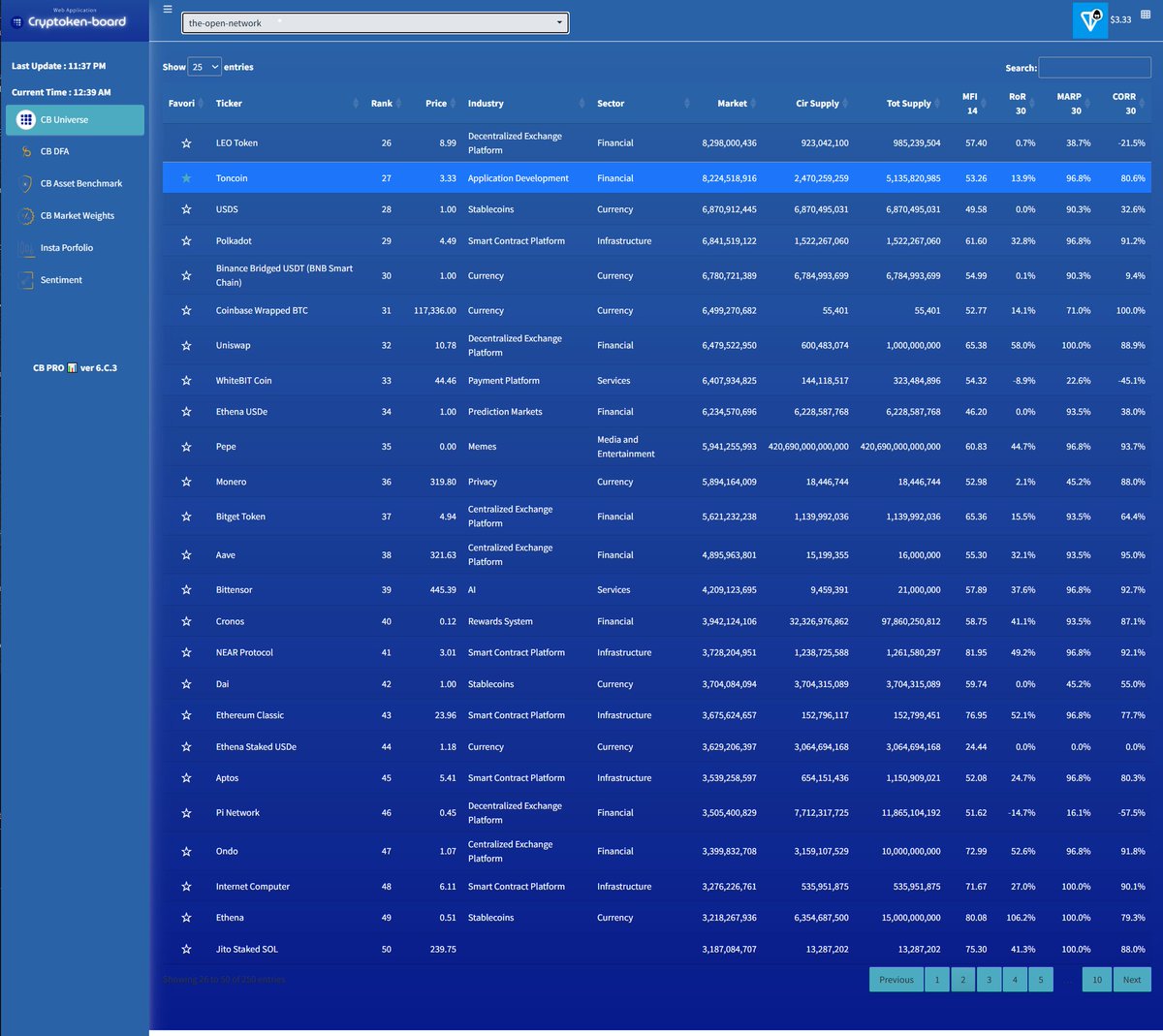Star the Ondo row

click(x=186, y=852)
